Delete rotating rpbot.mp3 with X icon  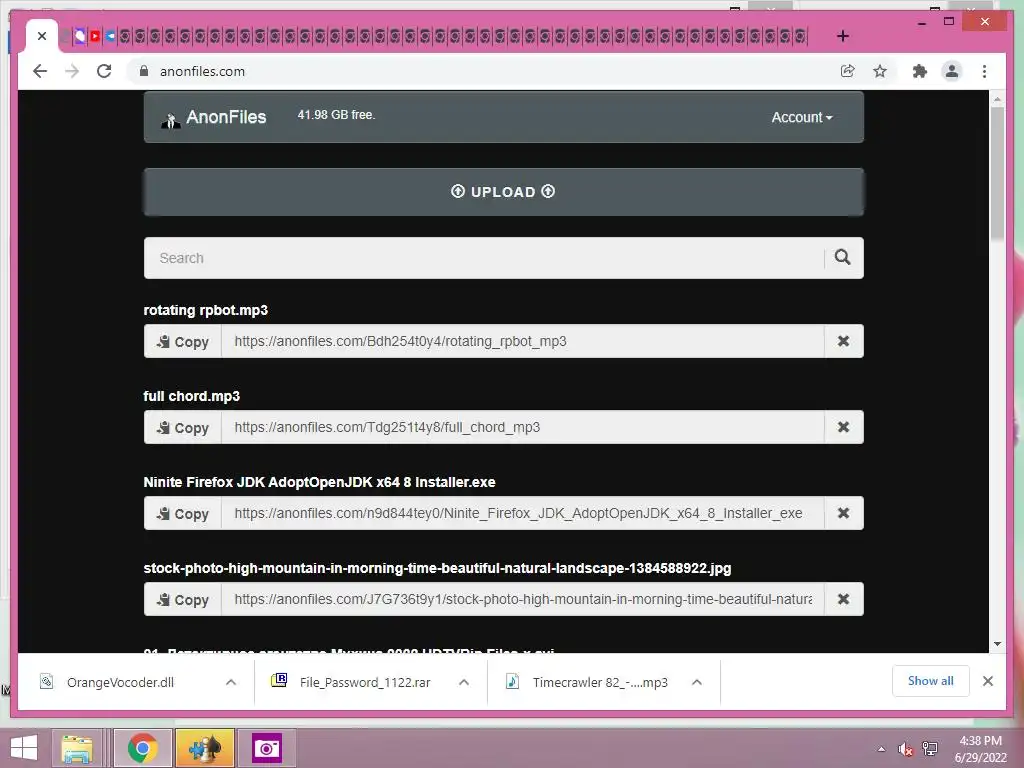pyautogui.click(x=844, y=342)
